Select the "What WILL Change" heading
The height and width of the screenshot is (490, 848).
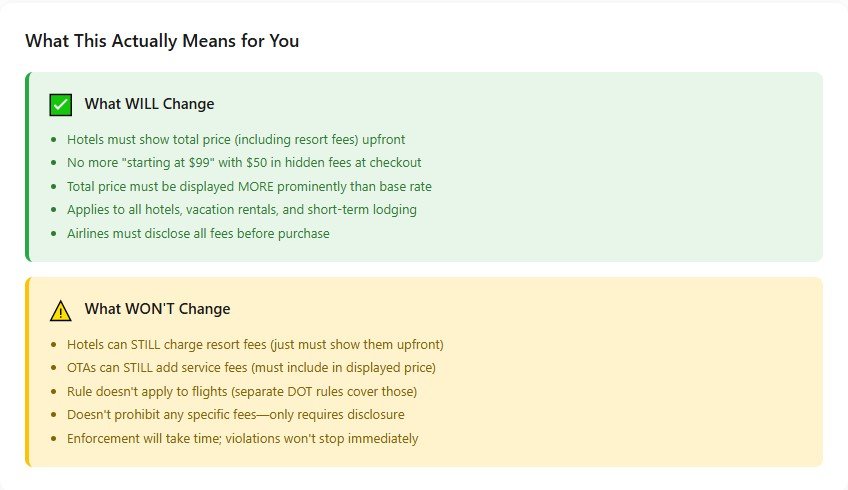pos(149,104)
